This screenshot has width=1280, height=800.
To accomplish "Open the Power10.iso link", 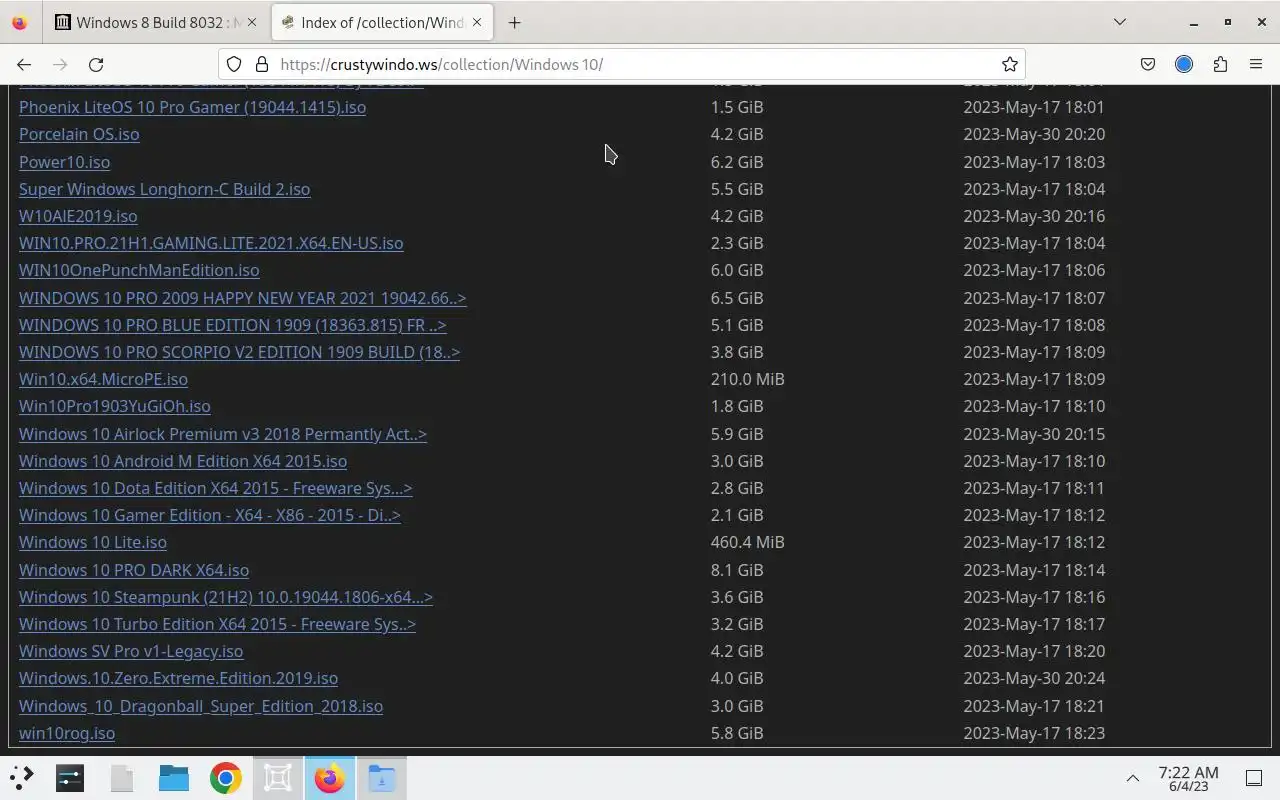I will pos(64,162).
